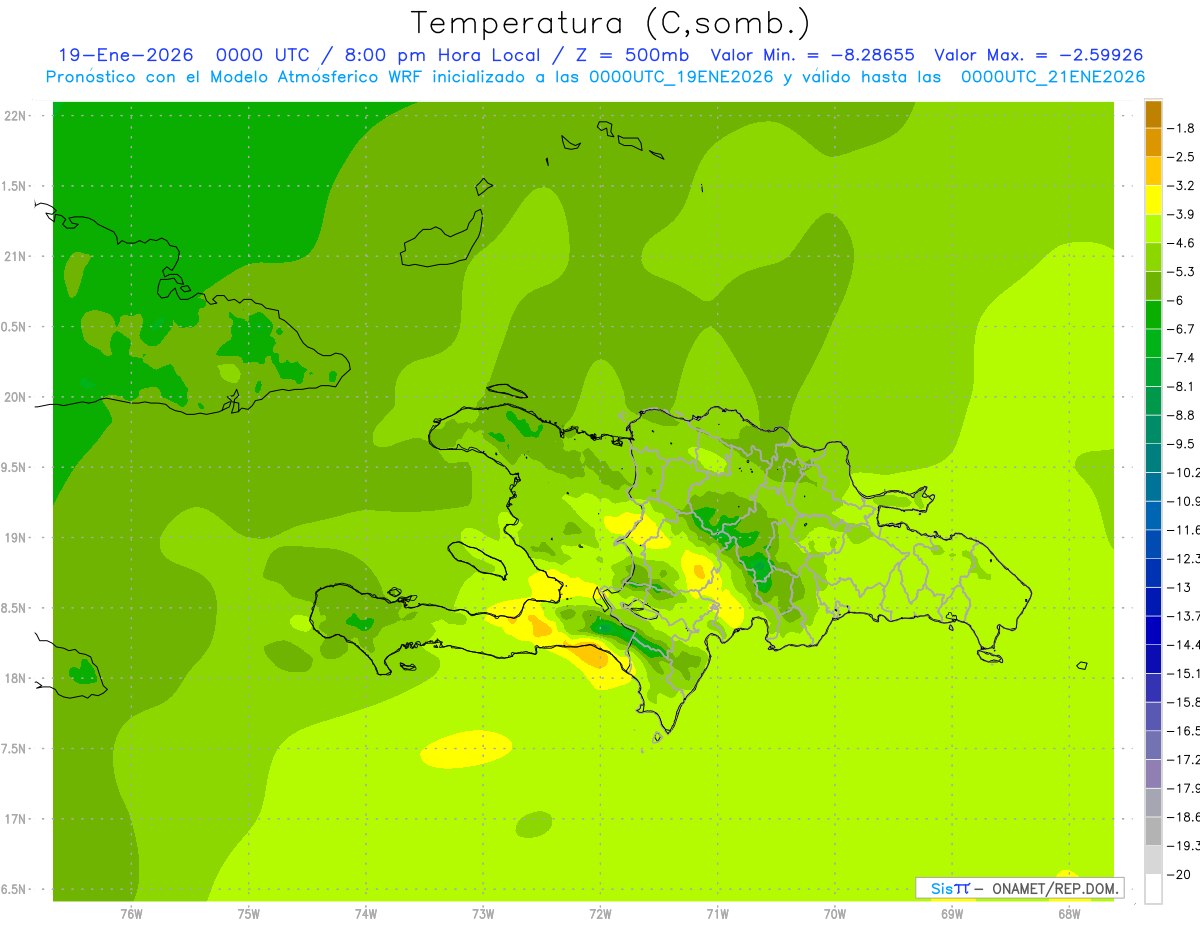The height and width of the screenshot is (927, 1200).
Task: Pick the white swatch below -20
Action: click(1153, 888)
